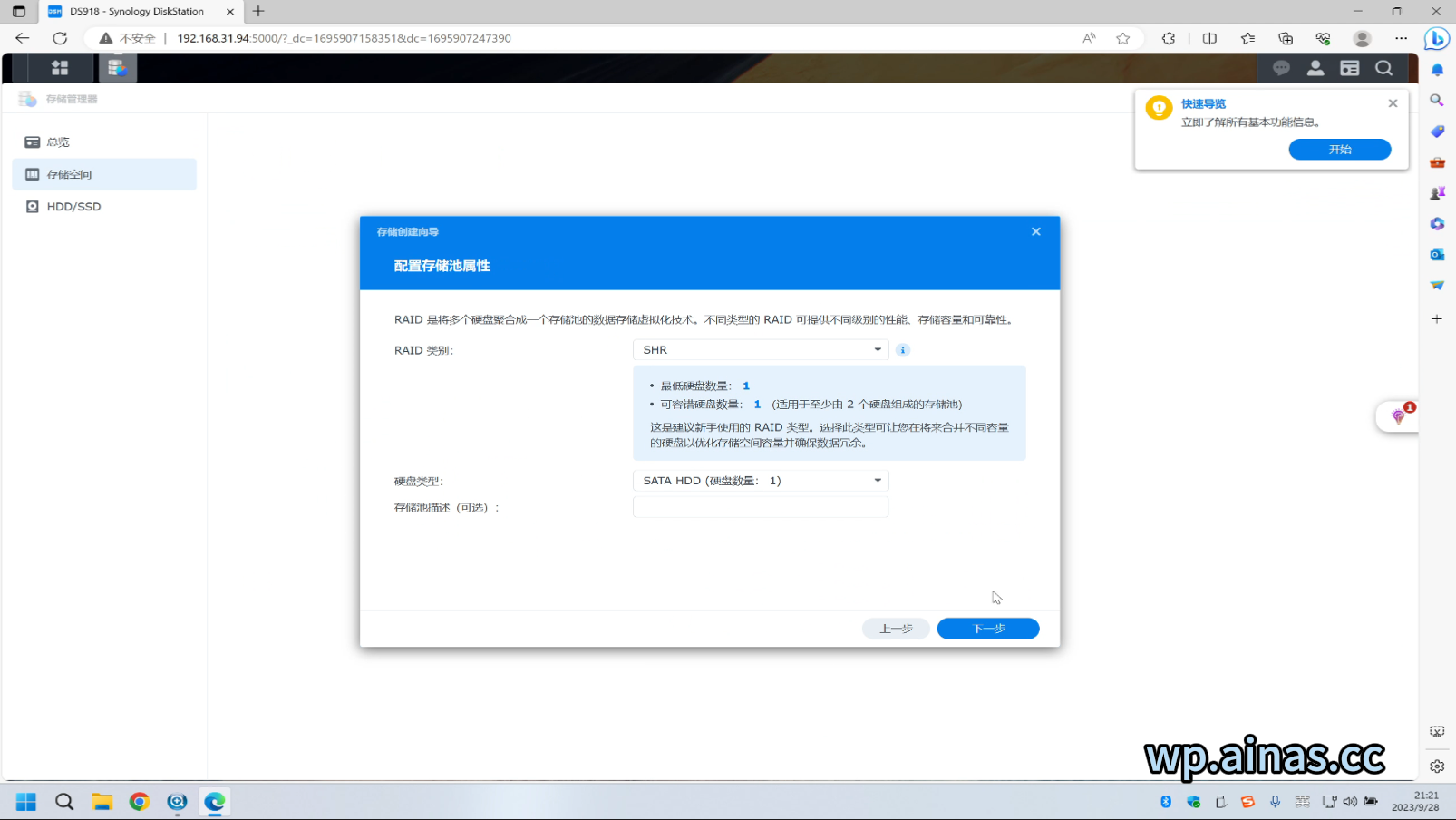Viewport: 1456px width, 820px height.
Task: Open the widgets panel icon
Action: (1350, 67)
